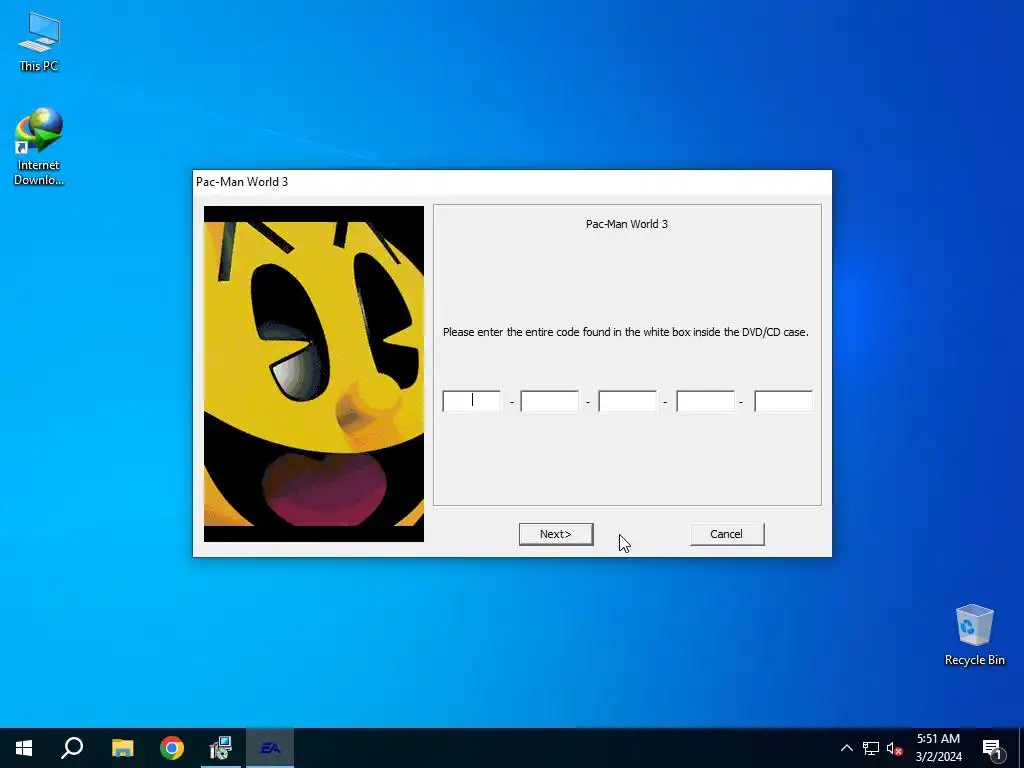Image resolution: width=1024 pixels, height=768 pixels.
Task: Switch to the EA installer taskbar item
Action: point(270,748)
